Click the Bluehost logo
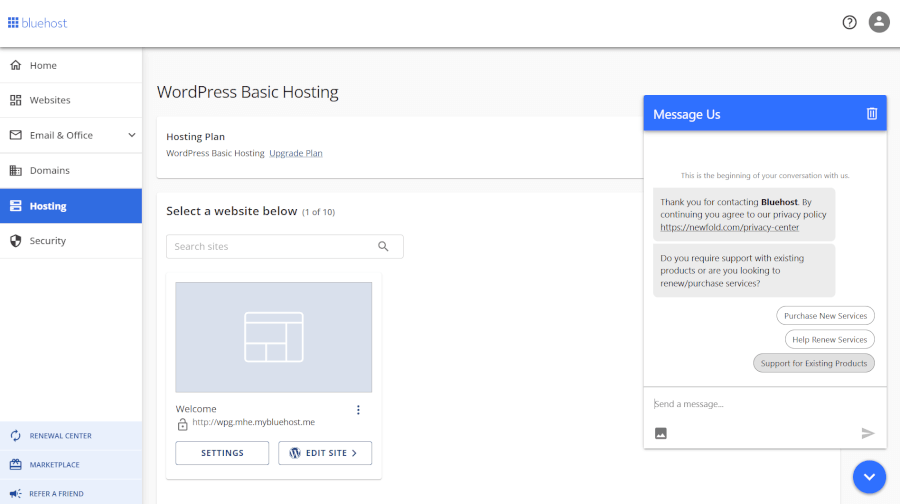Screen dimensions: 900x504 pyautogui.click(x=37, y=23)
